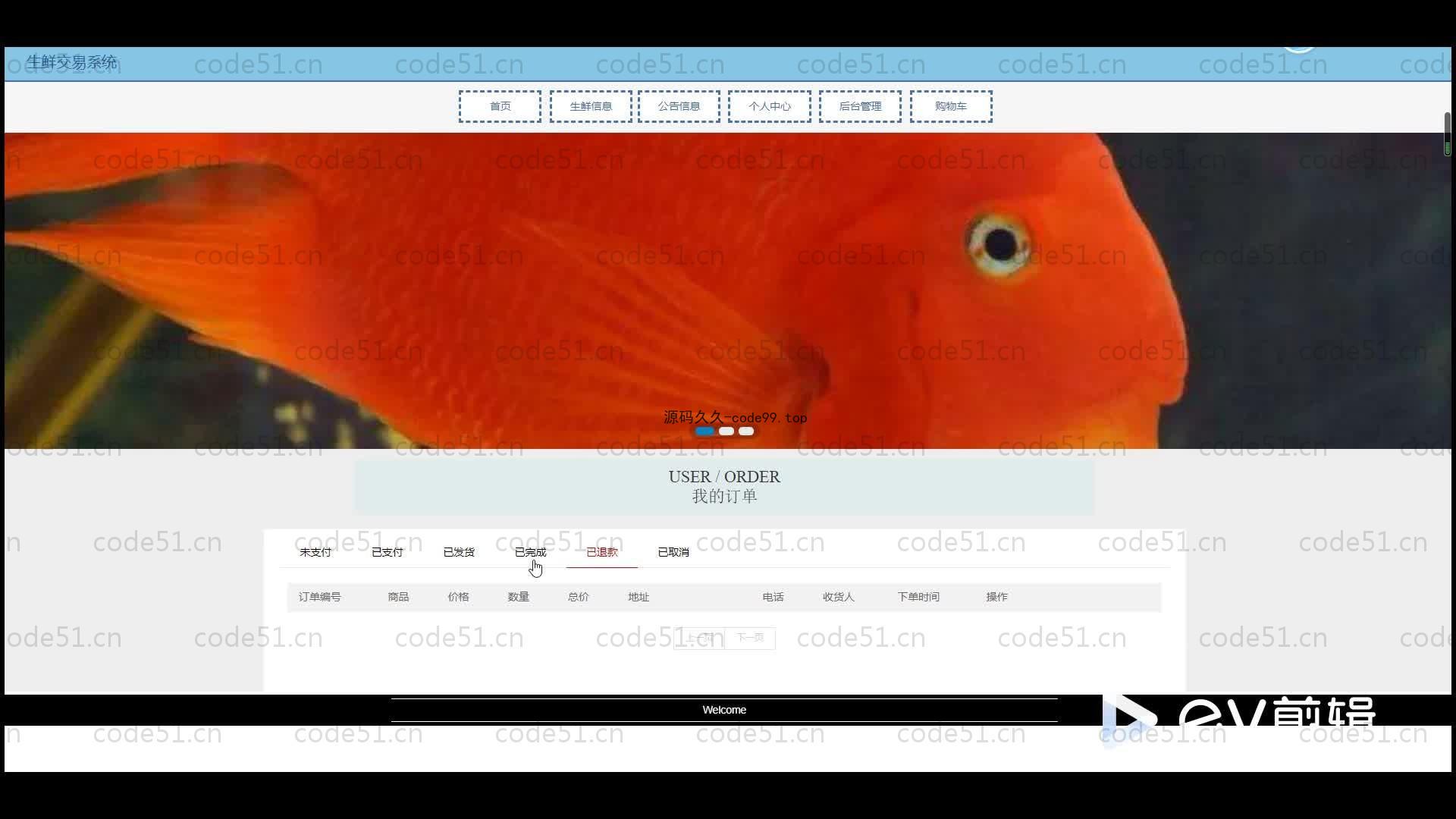Select the third carousel indicator dot
This screenshot has width=1456, height=819.
point(746,431)
